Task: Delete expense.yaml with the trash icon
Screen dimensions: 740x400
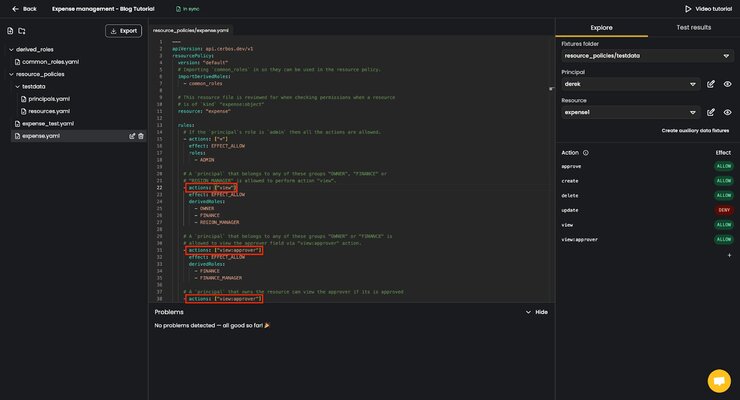Action: click(141, 136)
